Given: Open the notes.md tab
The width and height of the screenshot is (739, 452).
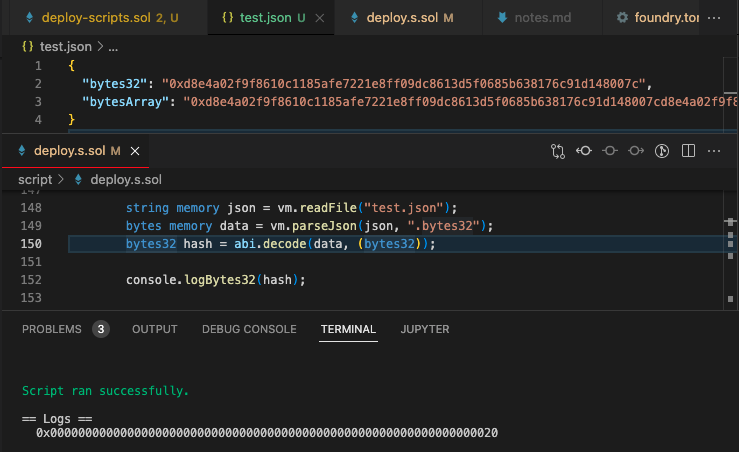Looking at the screenshot, I should [542, 17].
